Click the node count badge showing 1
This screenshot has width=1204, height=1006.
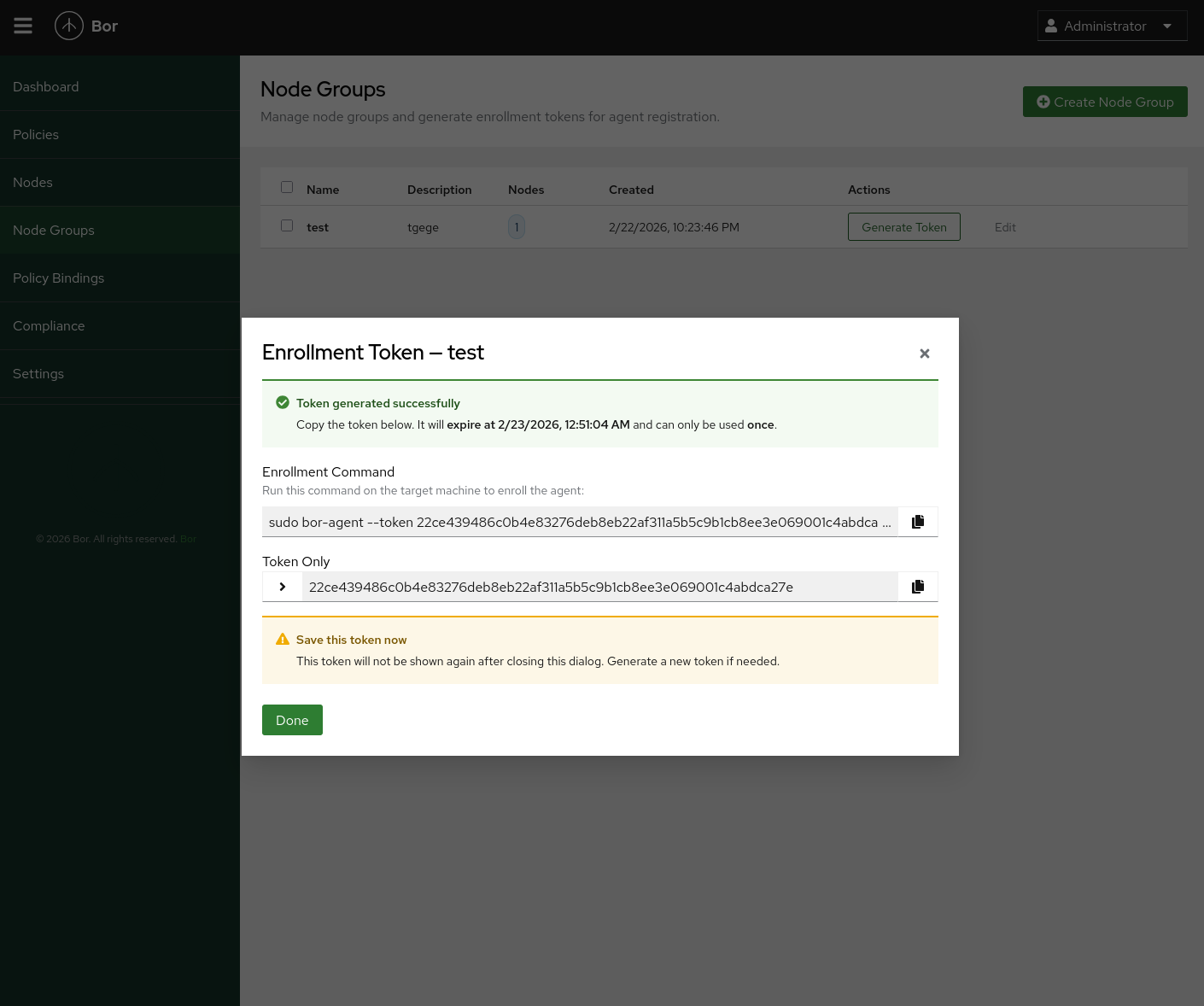517,226
